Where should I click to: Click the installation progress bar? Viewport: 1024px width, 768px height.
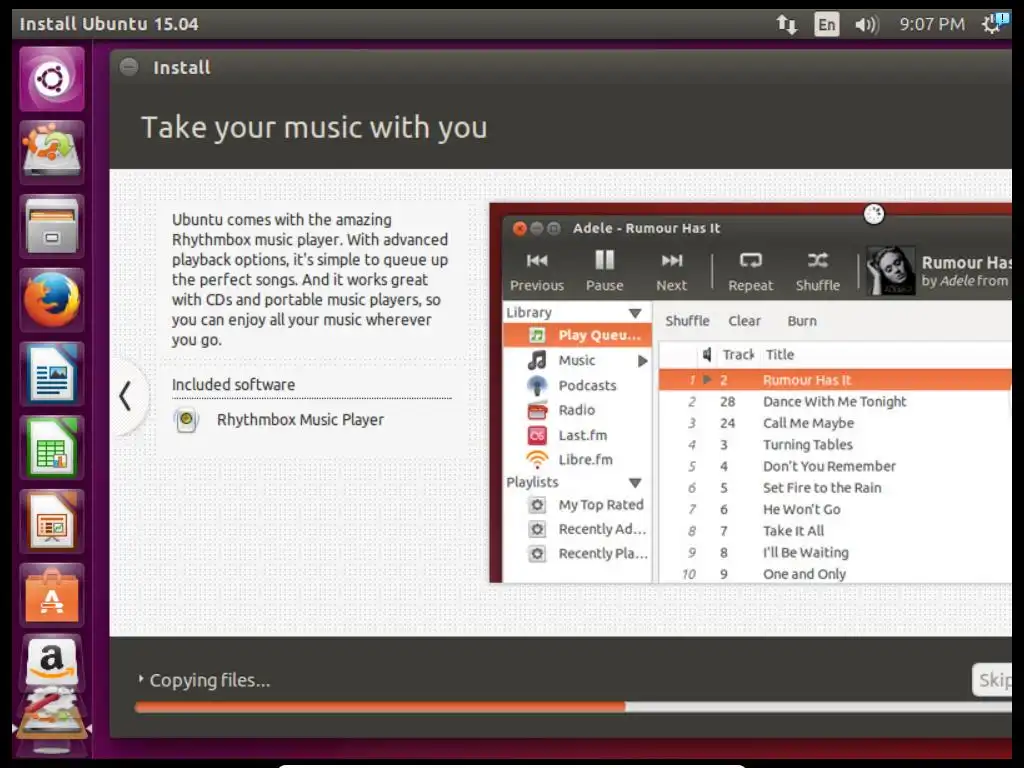pyautogui.click(x=573, y=707)
